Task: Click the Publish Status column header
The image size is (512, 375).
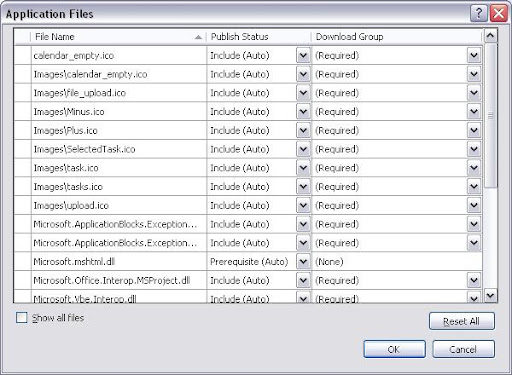Action: pos(259,37)
